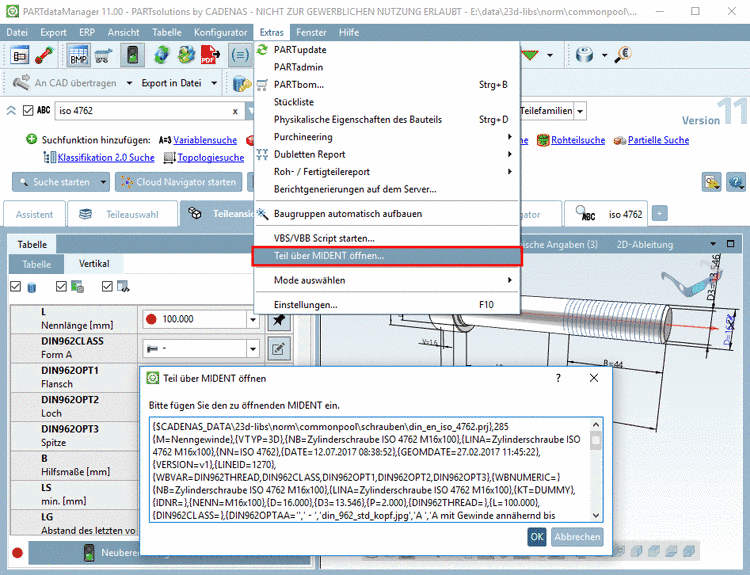Open the Konfigurator menu

coord(220,33)
